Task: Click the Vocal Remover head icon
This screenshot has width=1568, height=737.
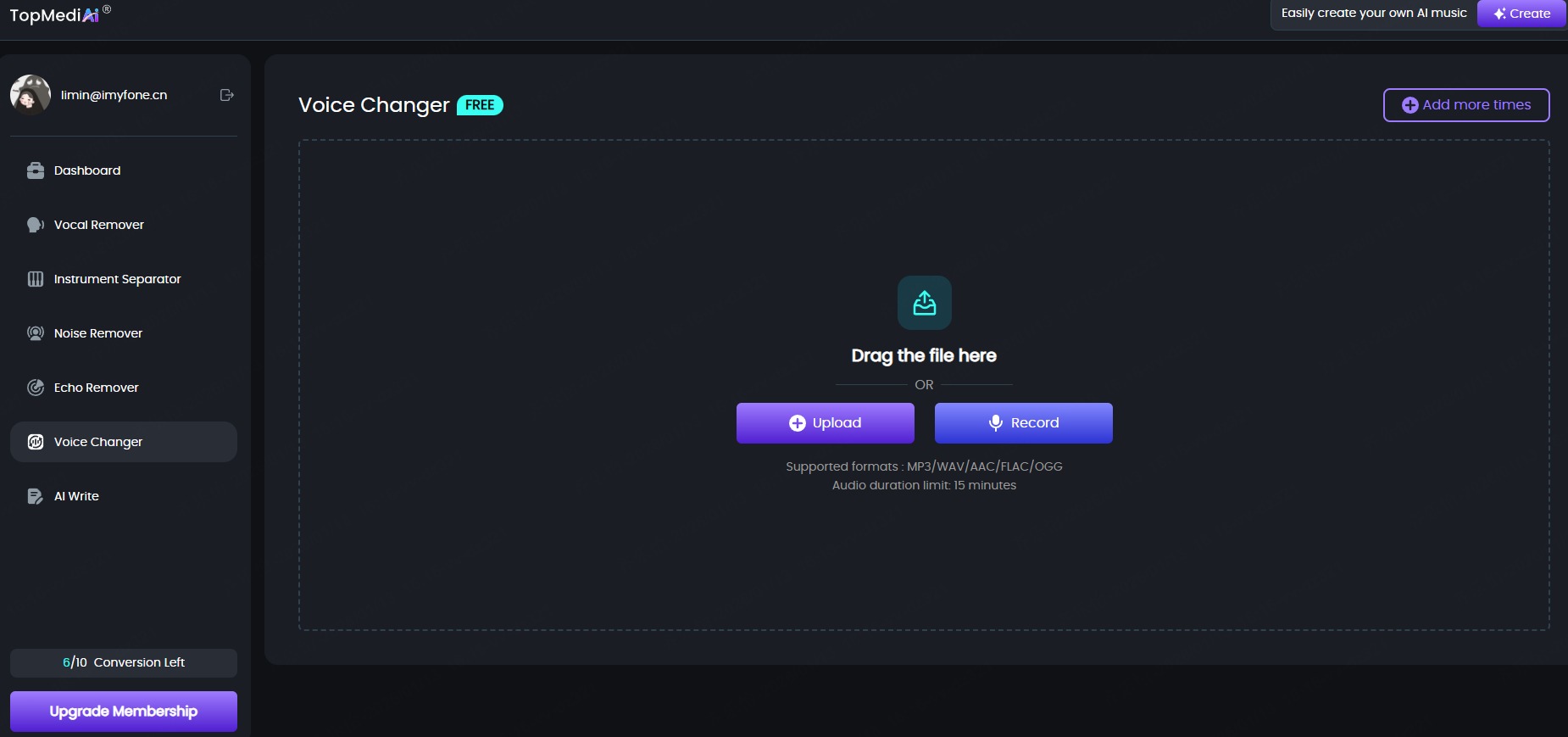Action: click(36, 225)
